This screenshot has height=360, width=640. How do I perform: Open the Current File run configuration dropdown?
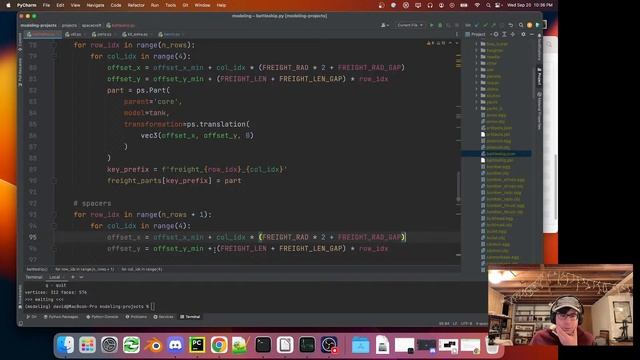click(410, 25)
